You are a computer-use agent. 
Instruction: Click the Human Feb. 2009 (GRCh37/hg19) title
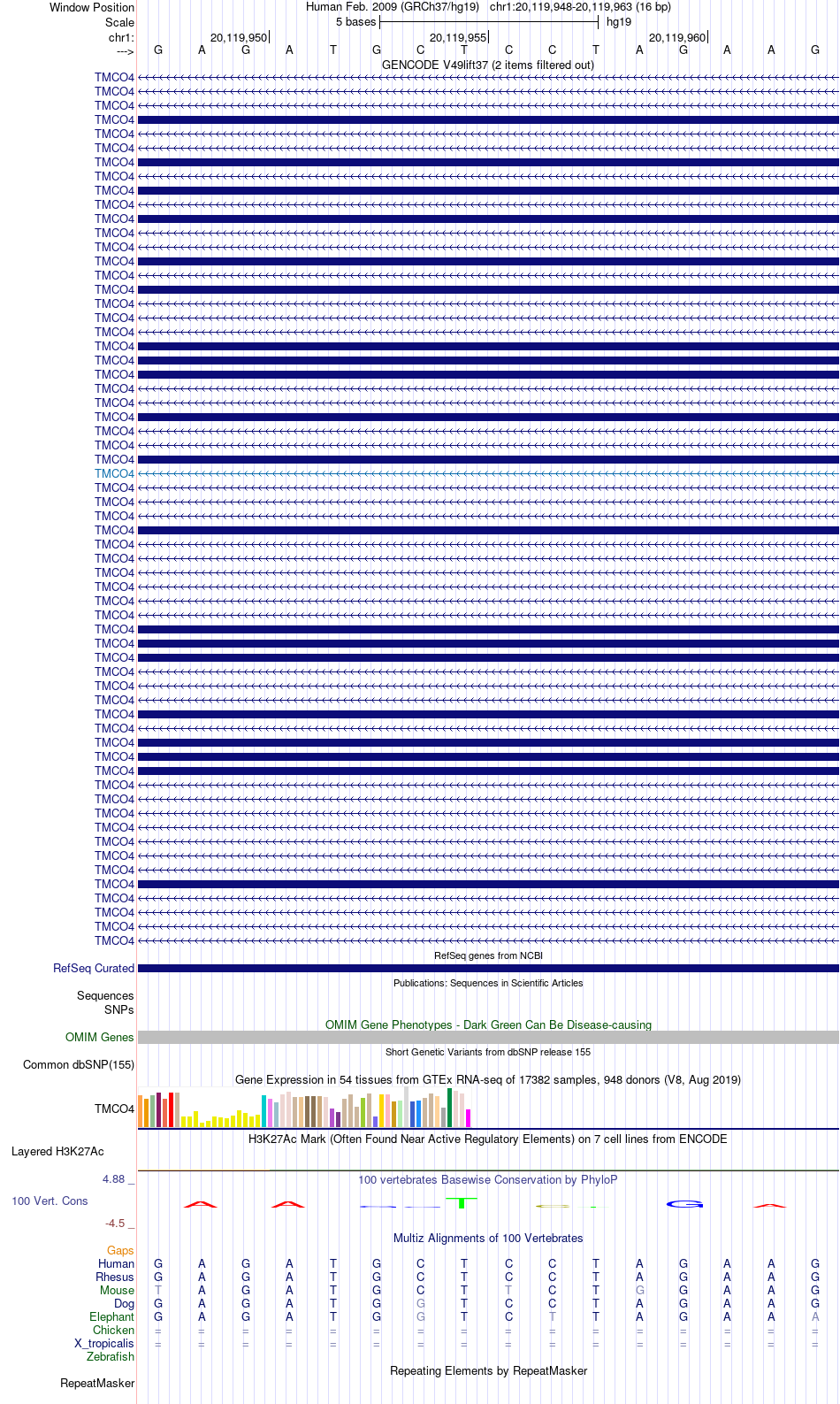[393, 7]
